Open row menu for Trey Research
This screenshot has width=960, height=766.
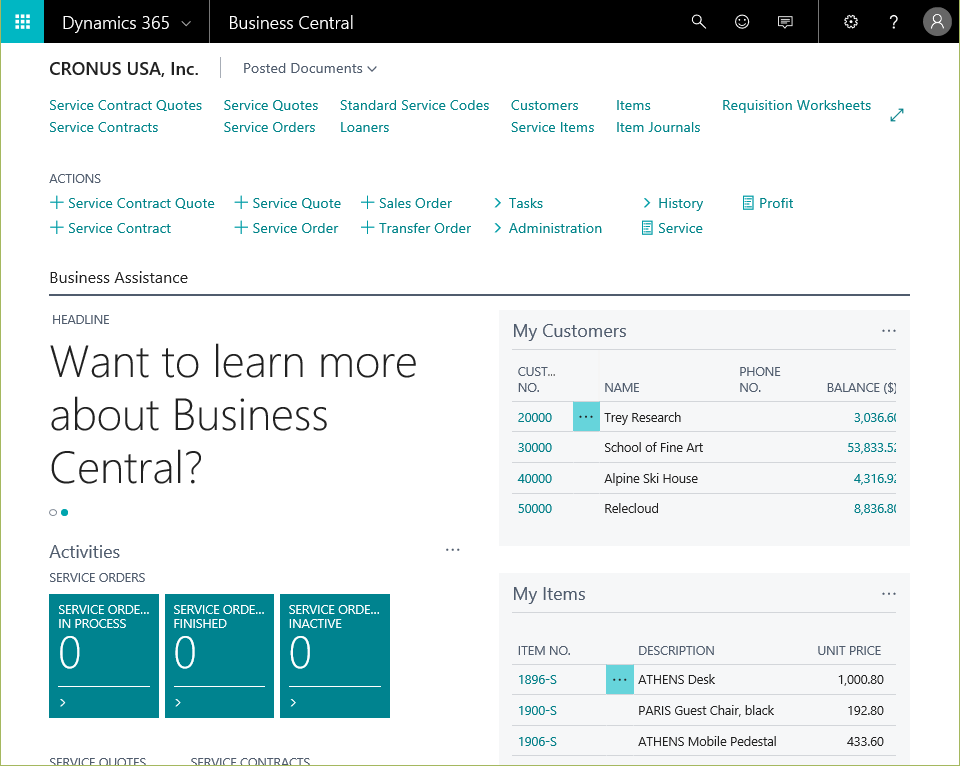click(586, 417)
